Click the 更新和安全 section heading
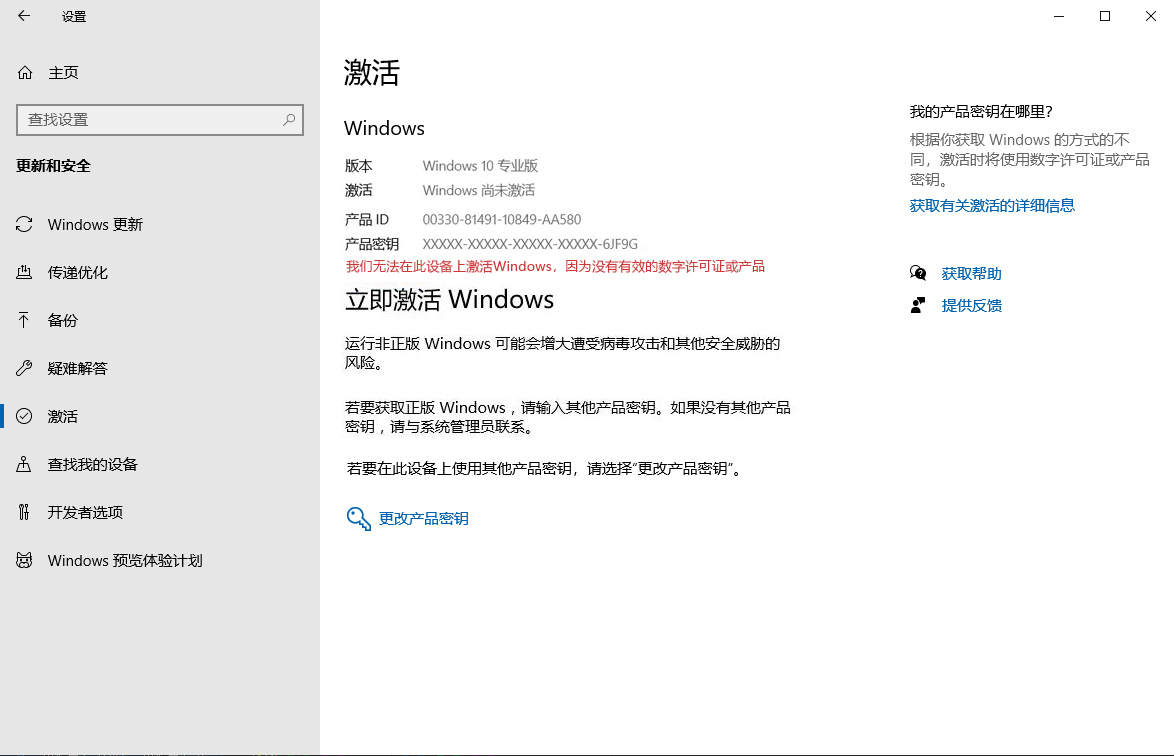The width and height of the screenshot is (1174, 756). (x=53, y=165)
